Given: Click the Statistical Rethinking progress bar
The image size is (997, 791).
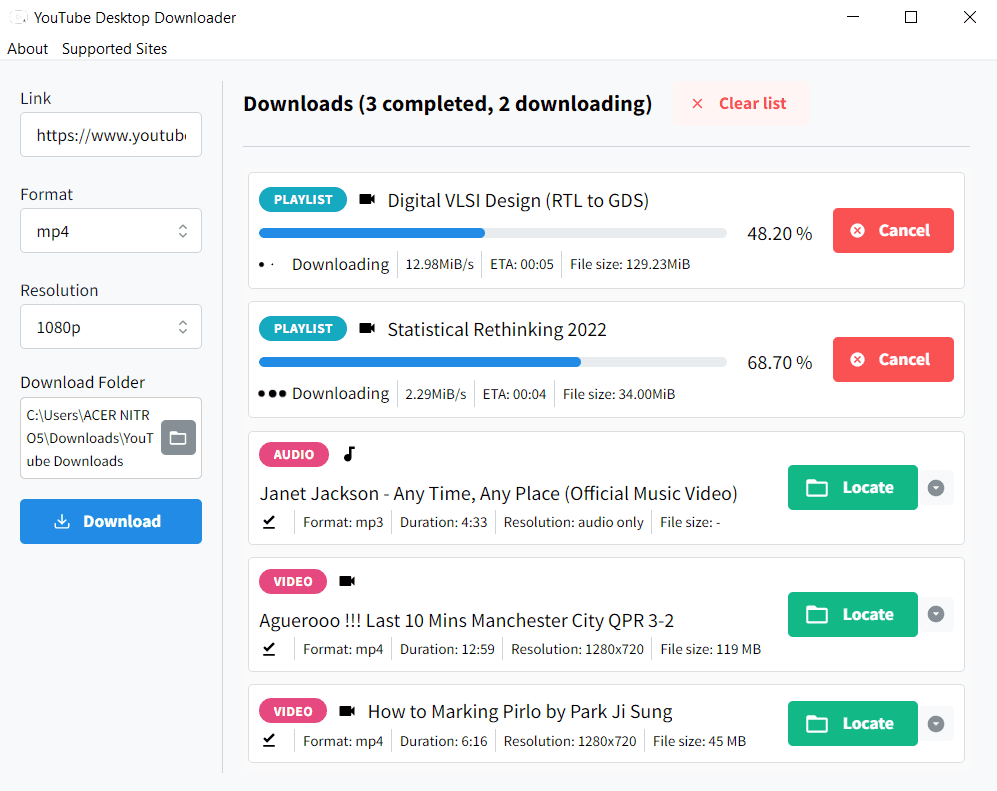Looking at the screenshot, I should (x=492, y=362).
